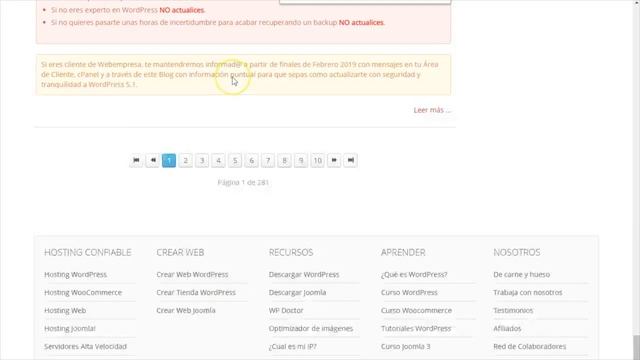Click the RECURSOS heading
This screenshot has height=360, width=640.
[291, 252]
